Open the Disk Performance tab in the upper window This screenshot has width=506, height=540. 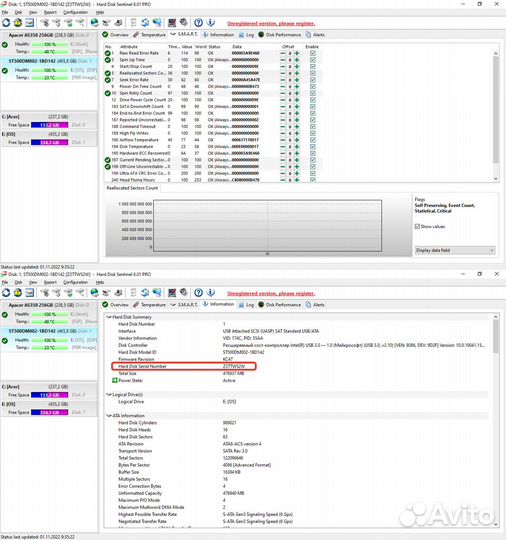tap(280, 35)
